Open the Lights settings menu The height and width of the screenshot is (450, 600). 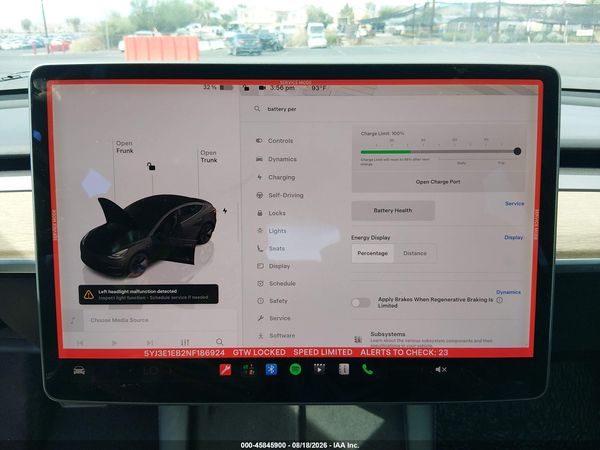tap(272, 231)
